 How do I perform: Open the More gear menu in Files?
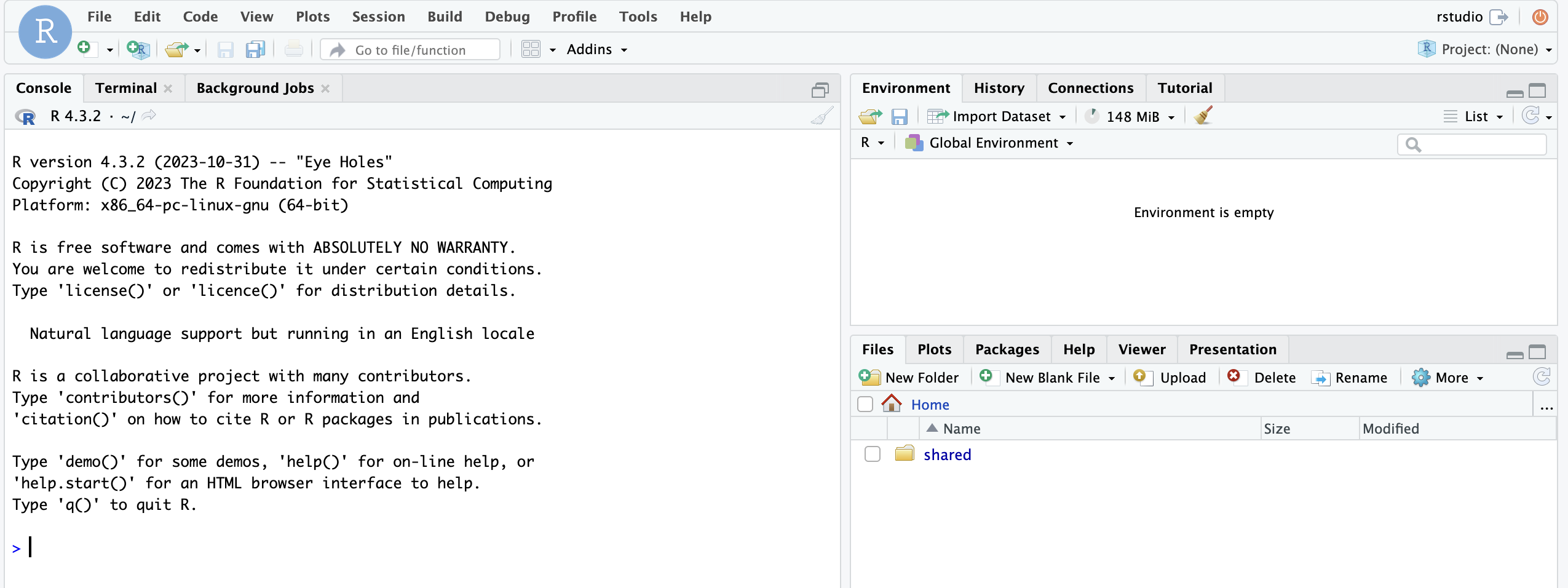click(x=1447, y=377)
